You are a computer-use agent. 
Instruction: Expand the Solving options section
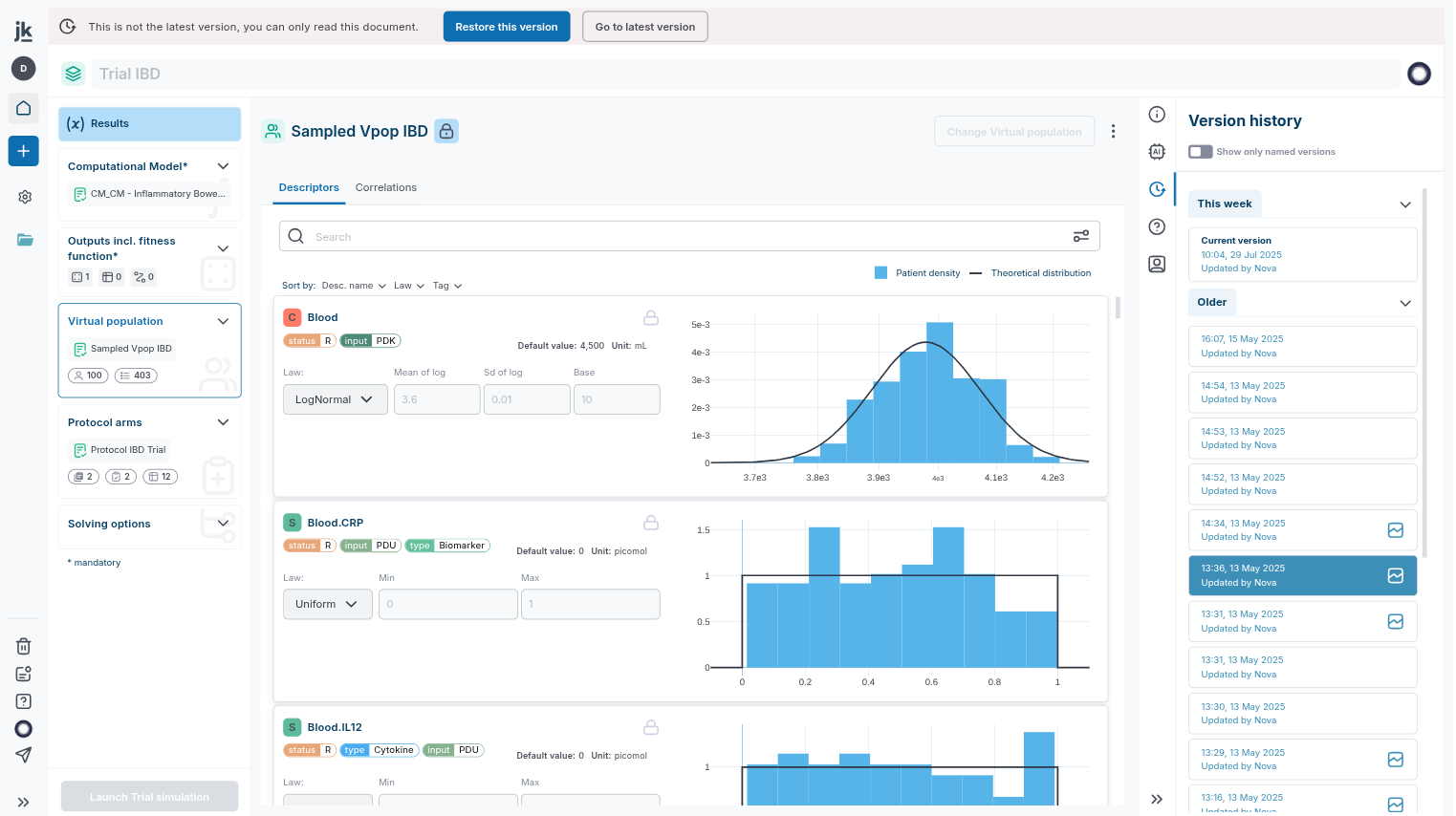point(223,524)
